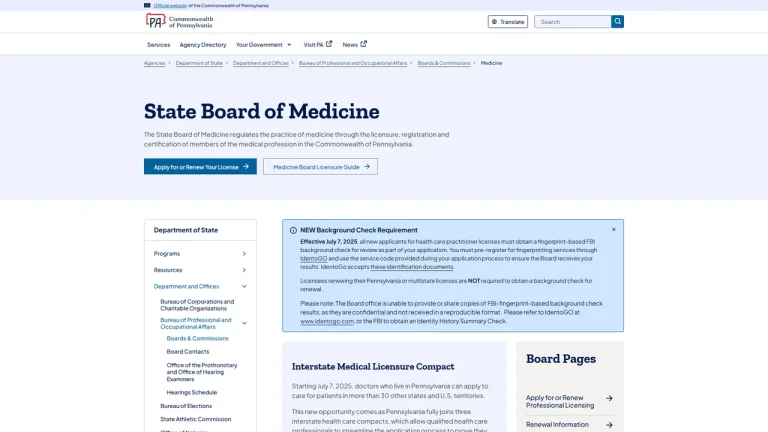Image resolution: width=768 pixels, height=432 pixels.
Task: Open Resources in the sidebar
Action: tap(168, 270)
